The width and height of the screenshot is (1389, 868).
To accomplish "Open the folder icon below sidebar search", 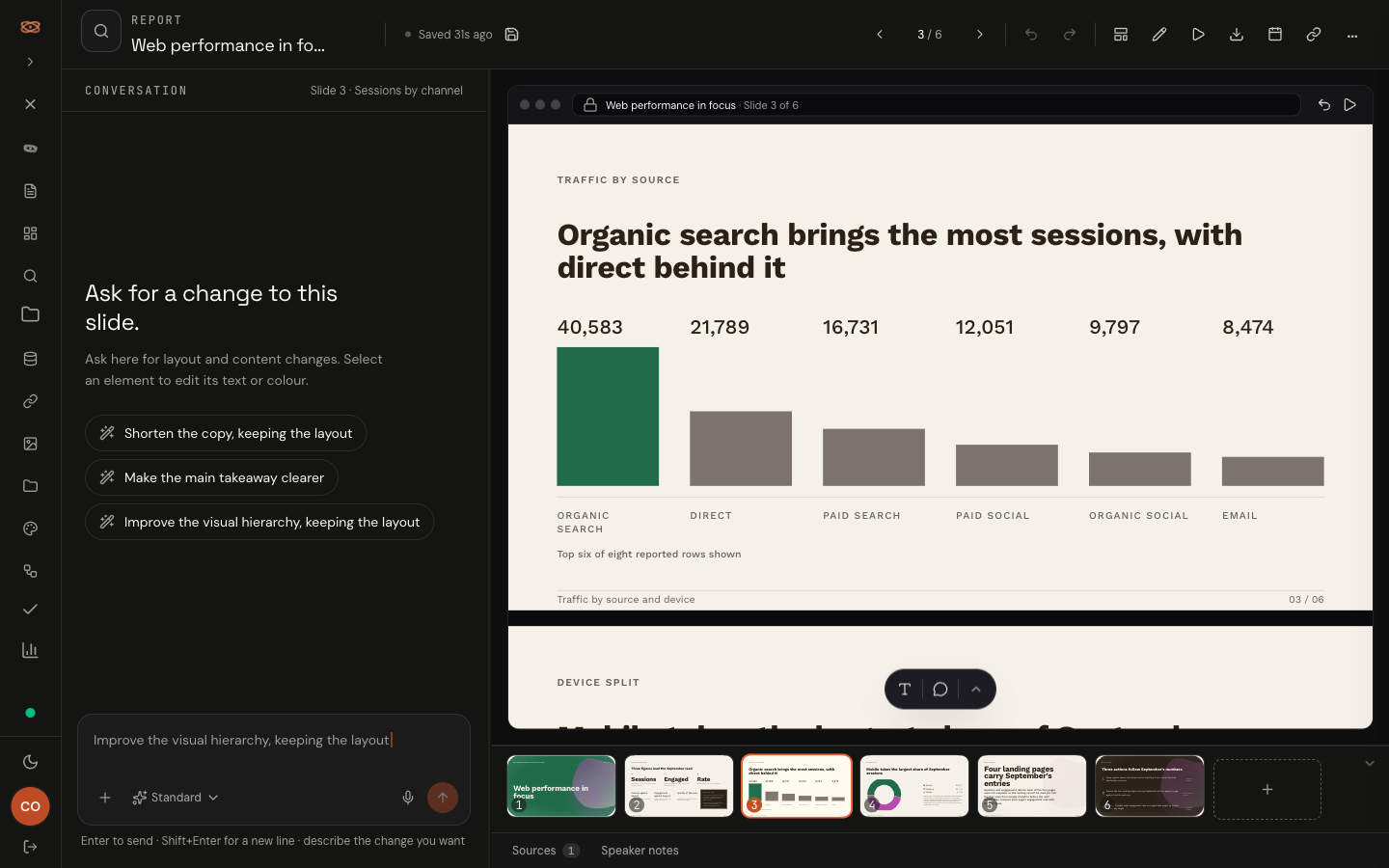I will pyautogui.click(x=30, y=314).
